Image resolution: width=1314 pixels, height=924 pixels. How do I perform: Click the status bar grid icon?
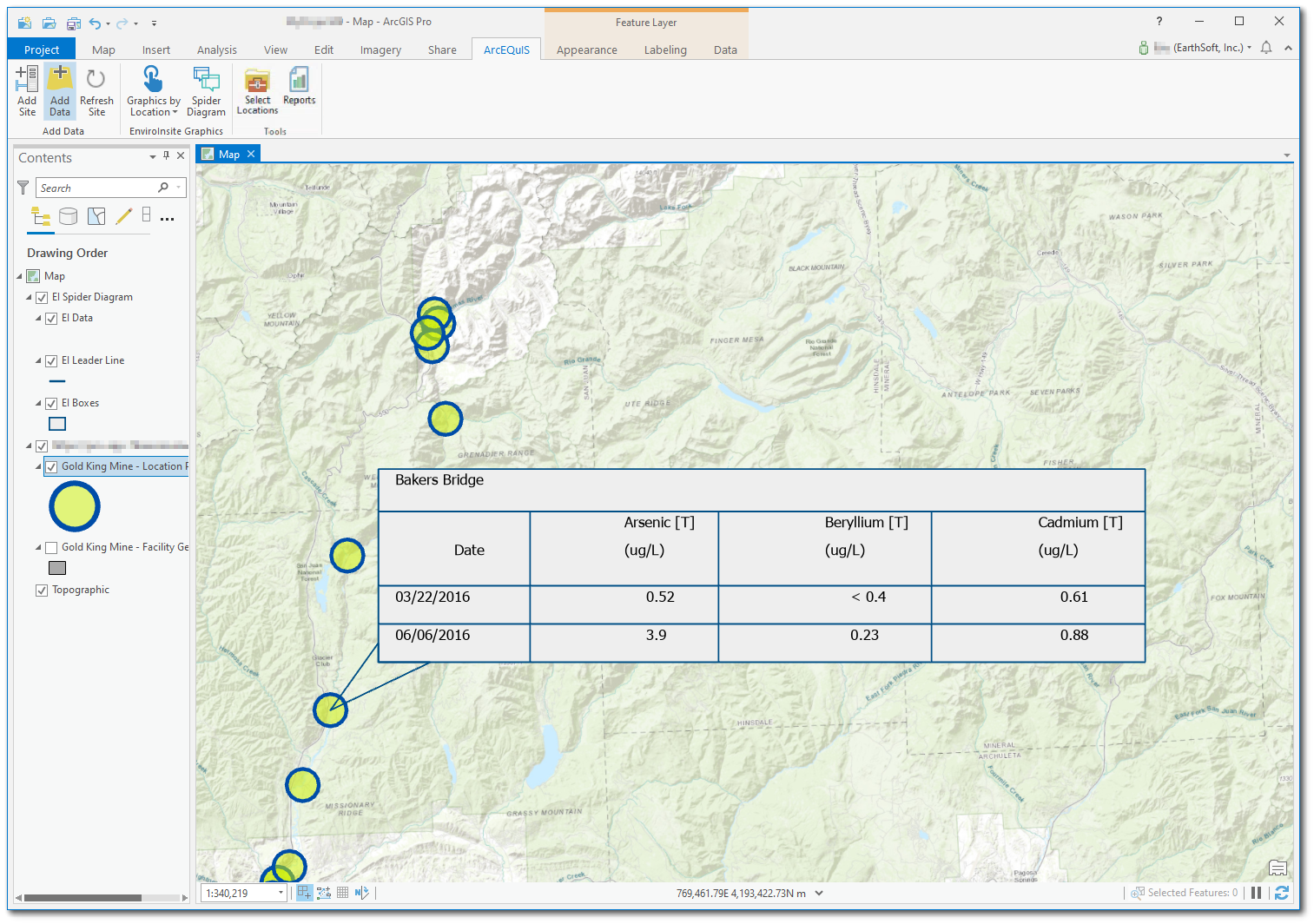(343, 893)
